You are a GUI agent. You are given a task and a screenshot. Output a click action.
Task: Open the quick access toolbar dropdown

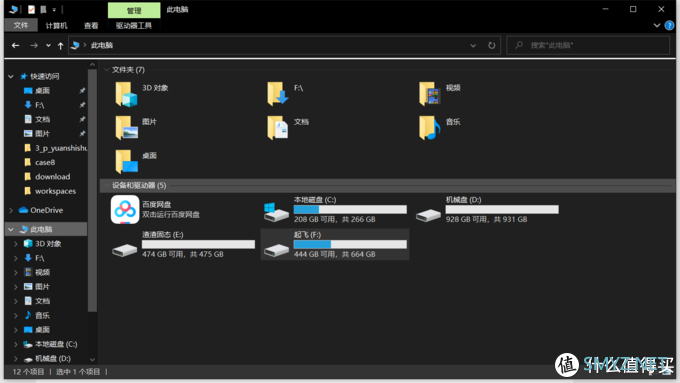tap(54, 9)
